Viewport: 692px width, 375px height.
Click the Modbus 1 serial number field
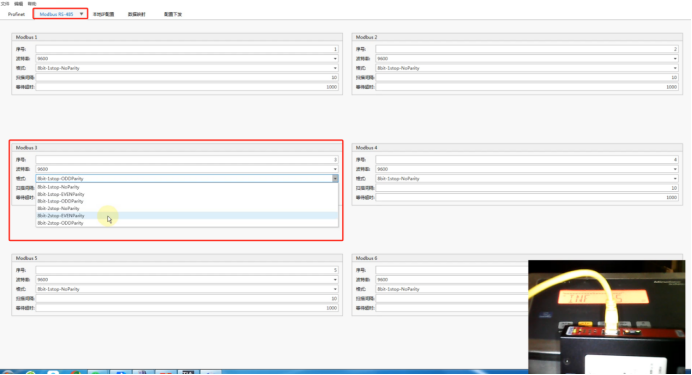coord(187,49)
